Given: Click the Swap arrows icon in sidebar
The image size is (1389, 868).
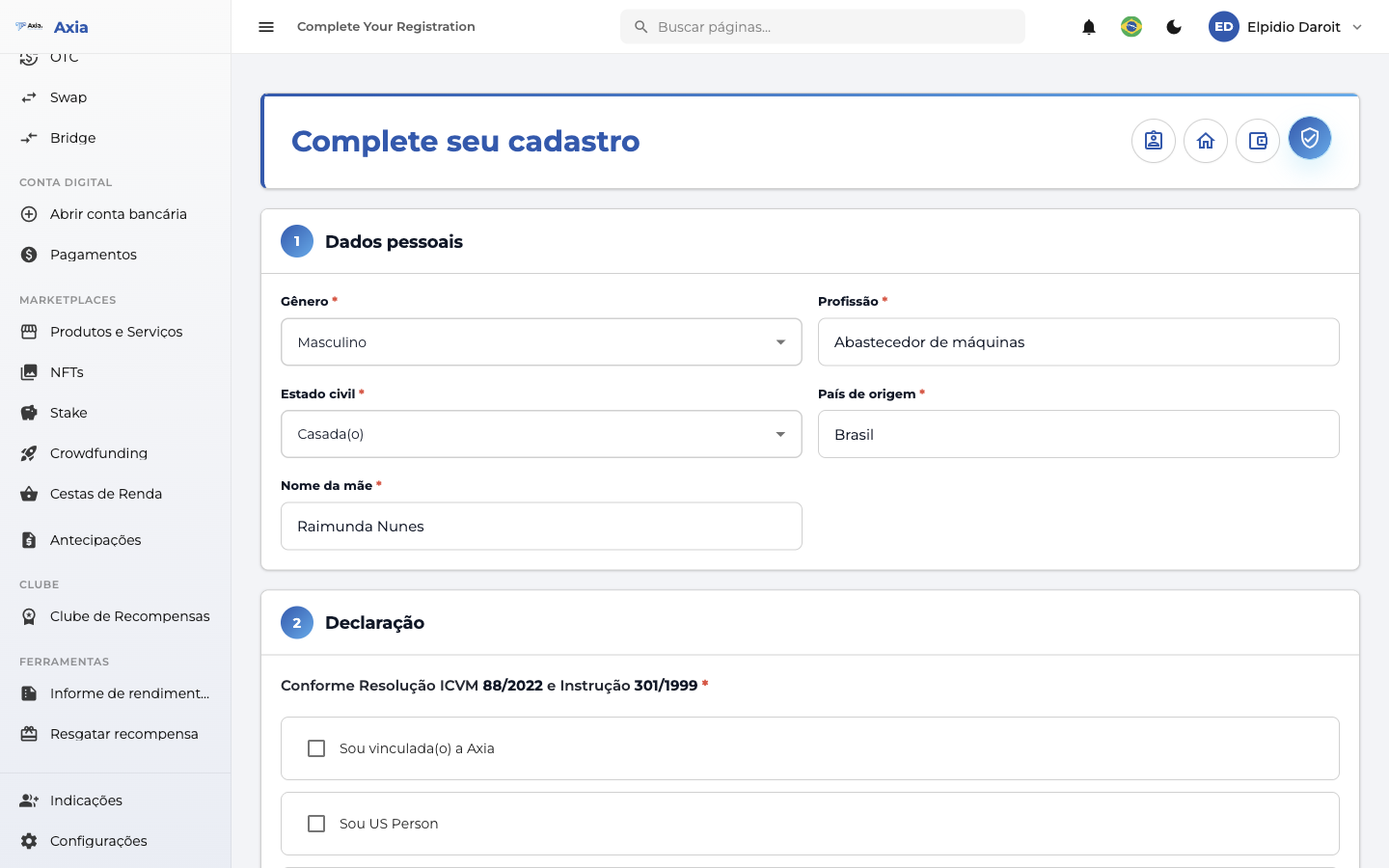Looking at the screenshot, I should [x=29, y=97].
